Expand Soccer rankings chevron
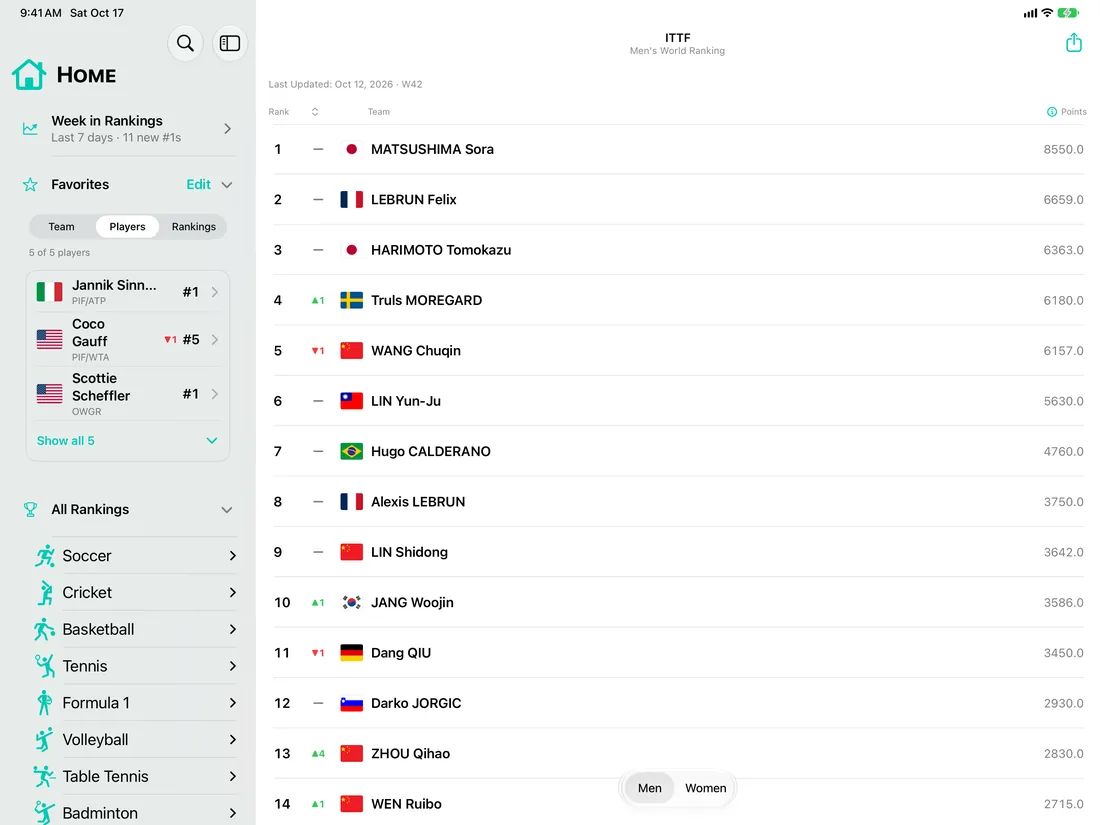This screenshot has height=825, width=1100. pyautogui.click(x=233, y=556)
